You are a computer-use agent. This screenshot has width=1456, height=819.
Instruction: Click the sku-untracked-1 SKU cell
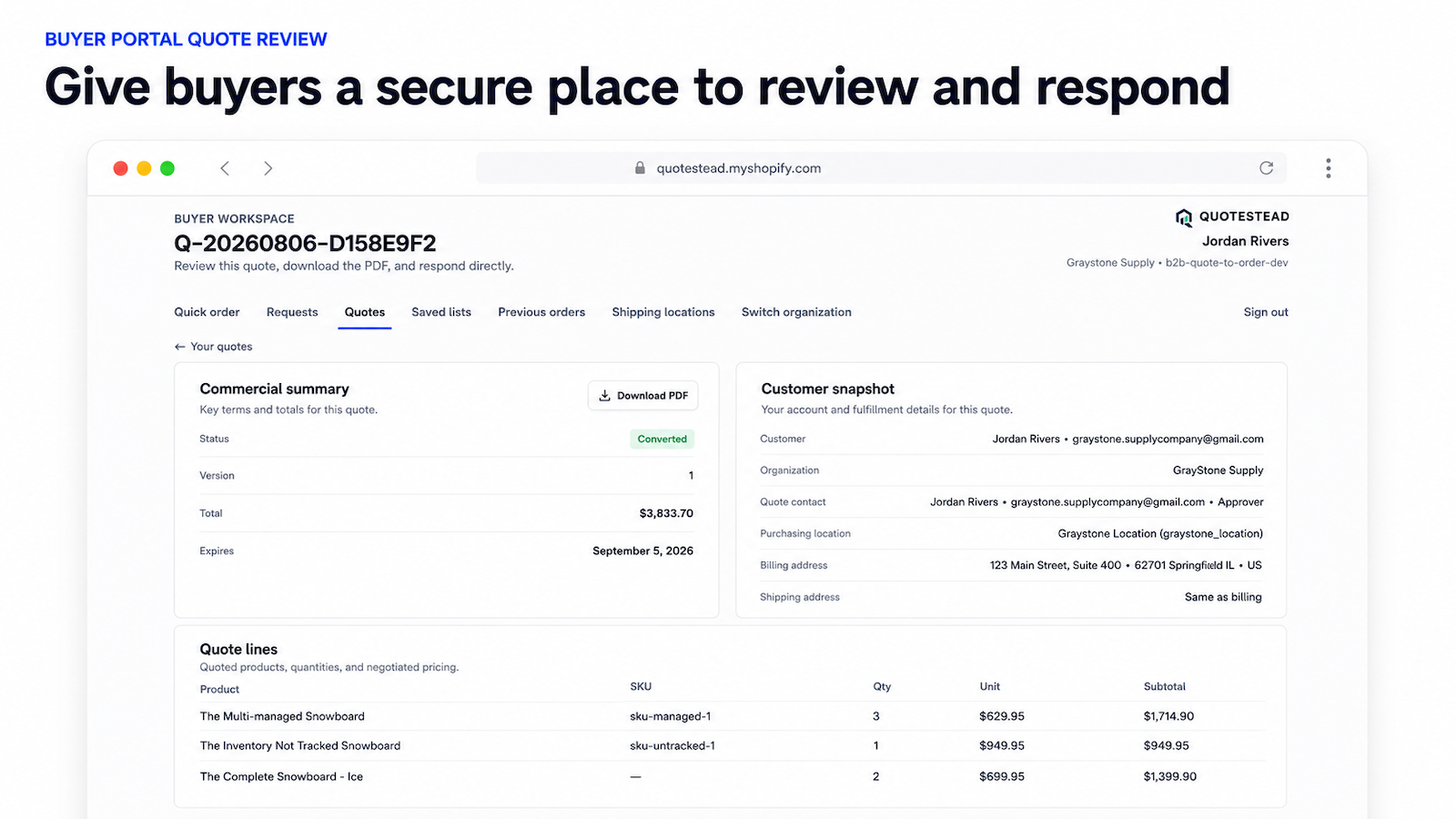[672, 746]
